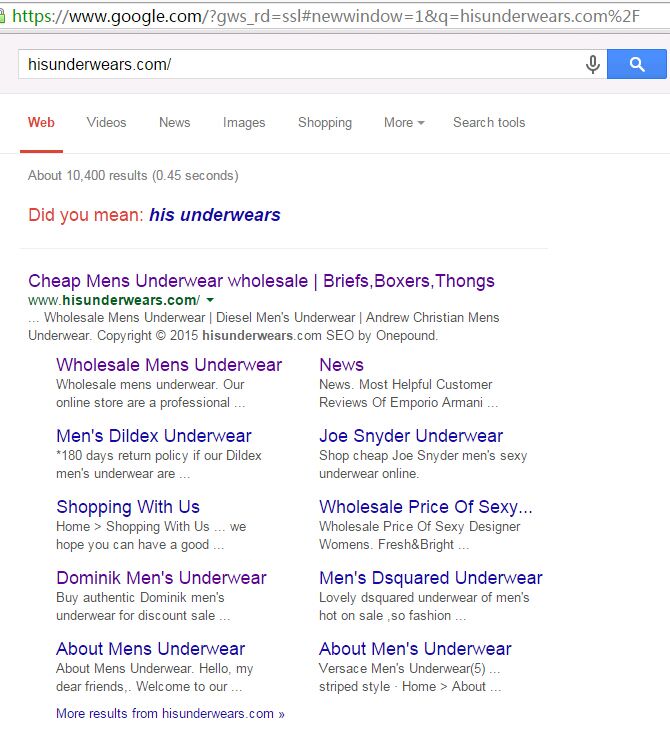
Task: Click snippet 'Shop cheap Joe Snyder men's sexy'
Action: pyautogui.click(x=423, y=456)
